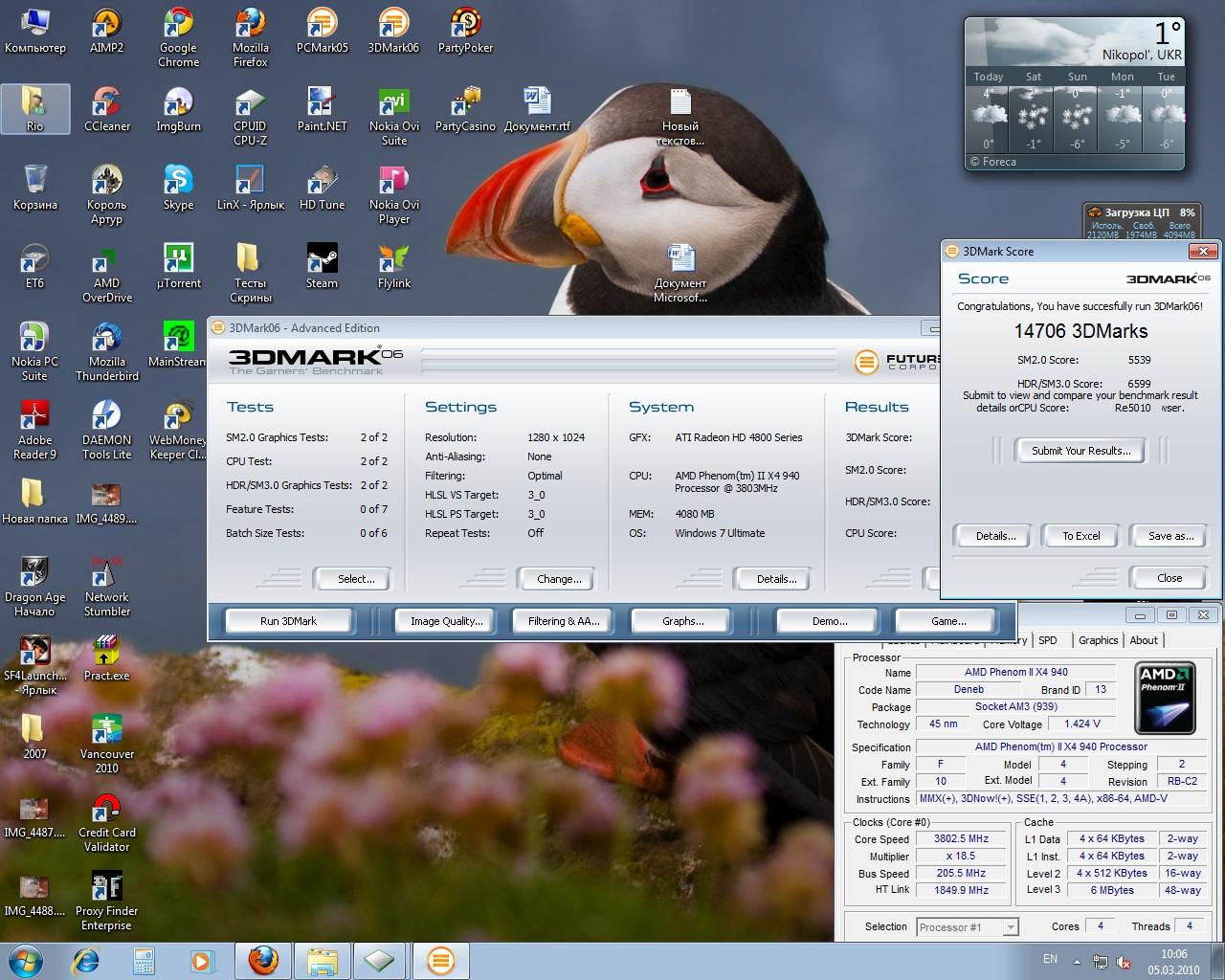Open the Корзина recycle bin icon
The image size is (1225, 980).
[34, 188]
